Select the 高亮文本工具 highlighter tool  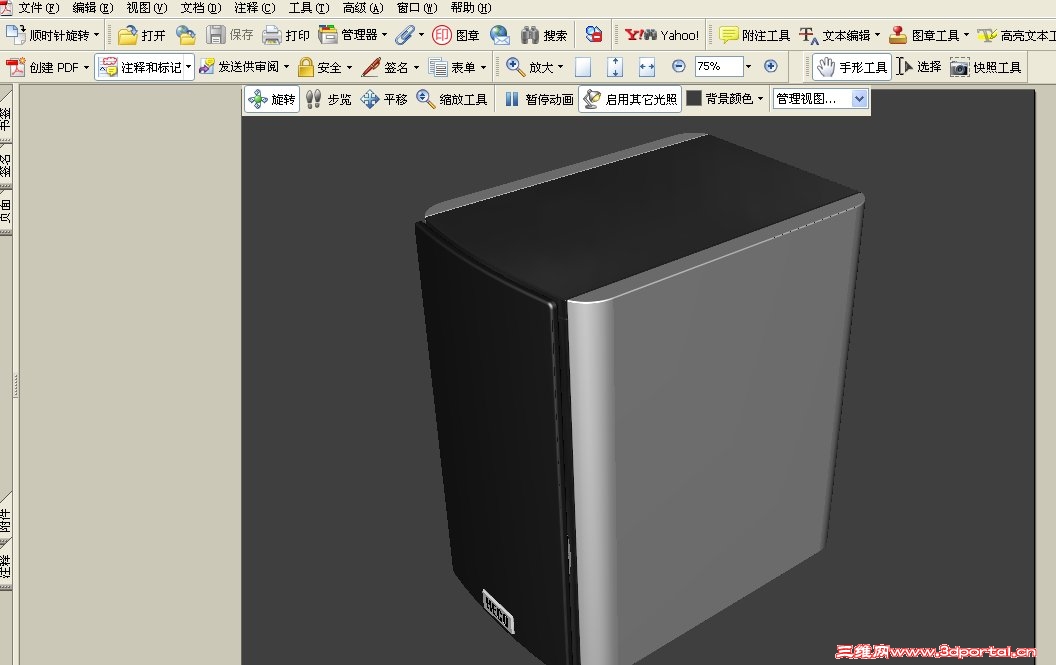point(1016,35)
